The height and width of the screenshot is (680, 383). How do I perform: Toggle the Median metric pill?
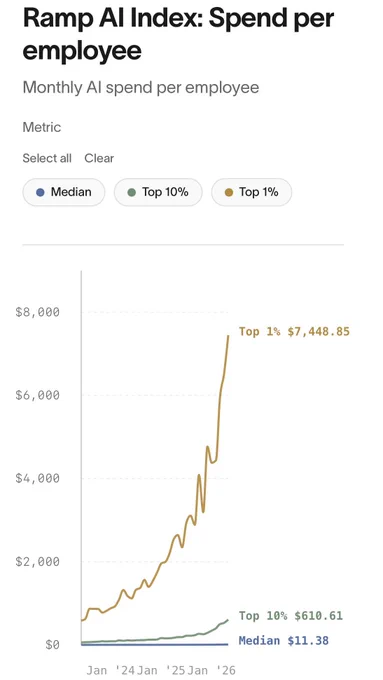pyautogui.click(x=64, y=192)
